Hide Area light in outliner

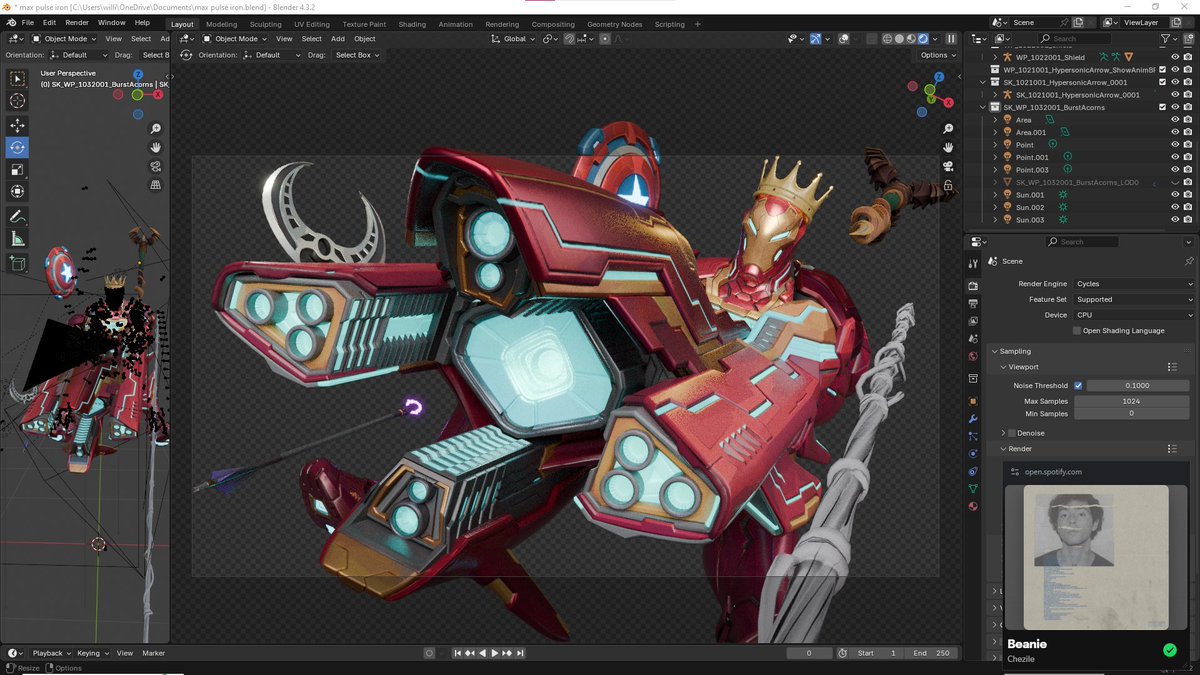(x=1175, y=120)
